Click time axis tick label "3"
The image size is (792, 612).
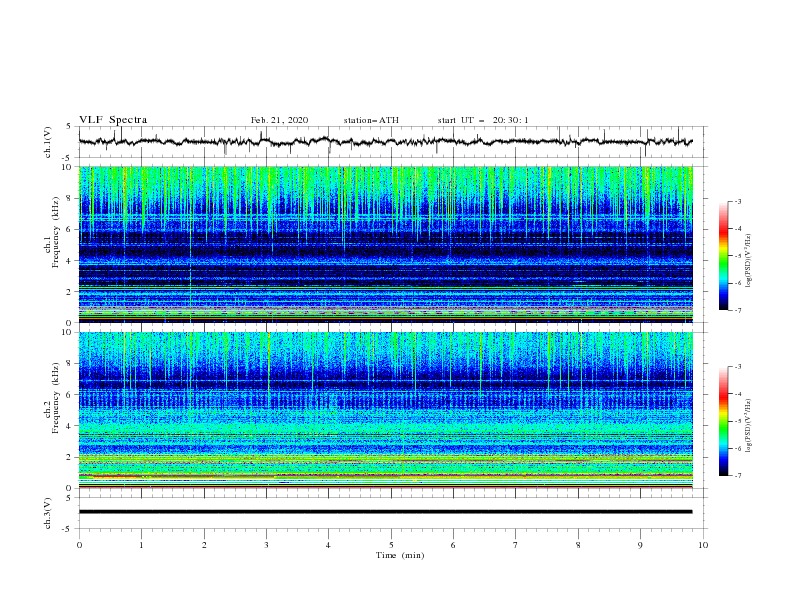click(266, 545)
